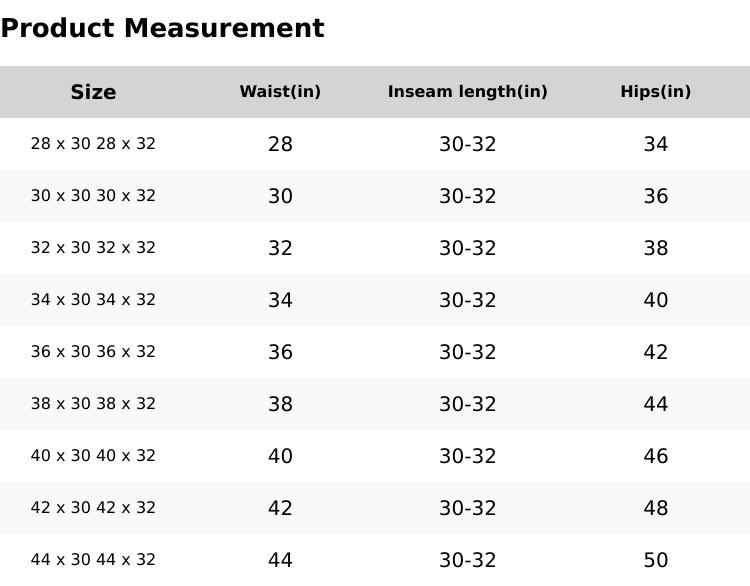750x586 pixels.
Task: Select the 40 x 30 40 x 32 size cell
Action: tap(93, 456)
